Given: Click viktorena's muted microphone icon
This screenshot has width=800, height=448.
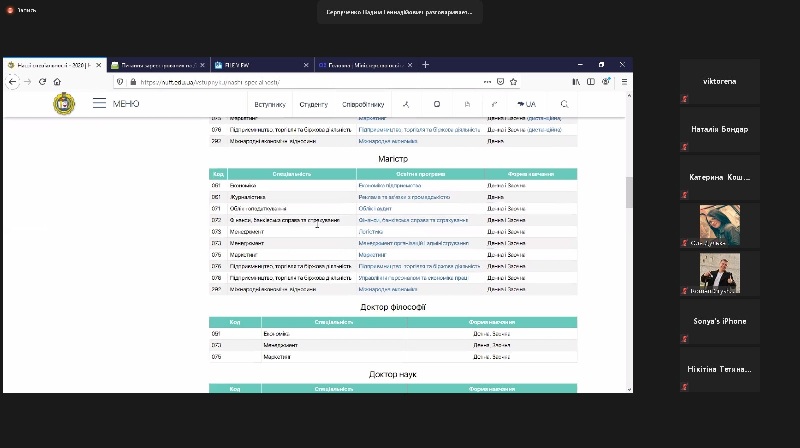Looking at the screenshot, I should click(x=685, y=99).
